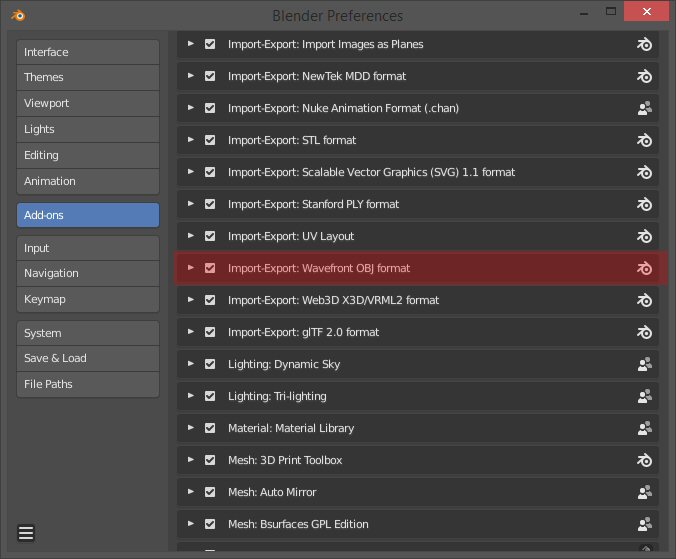Click Blender icon on NewTek MDD format row

coord(644,76)
